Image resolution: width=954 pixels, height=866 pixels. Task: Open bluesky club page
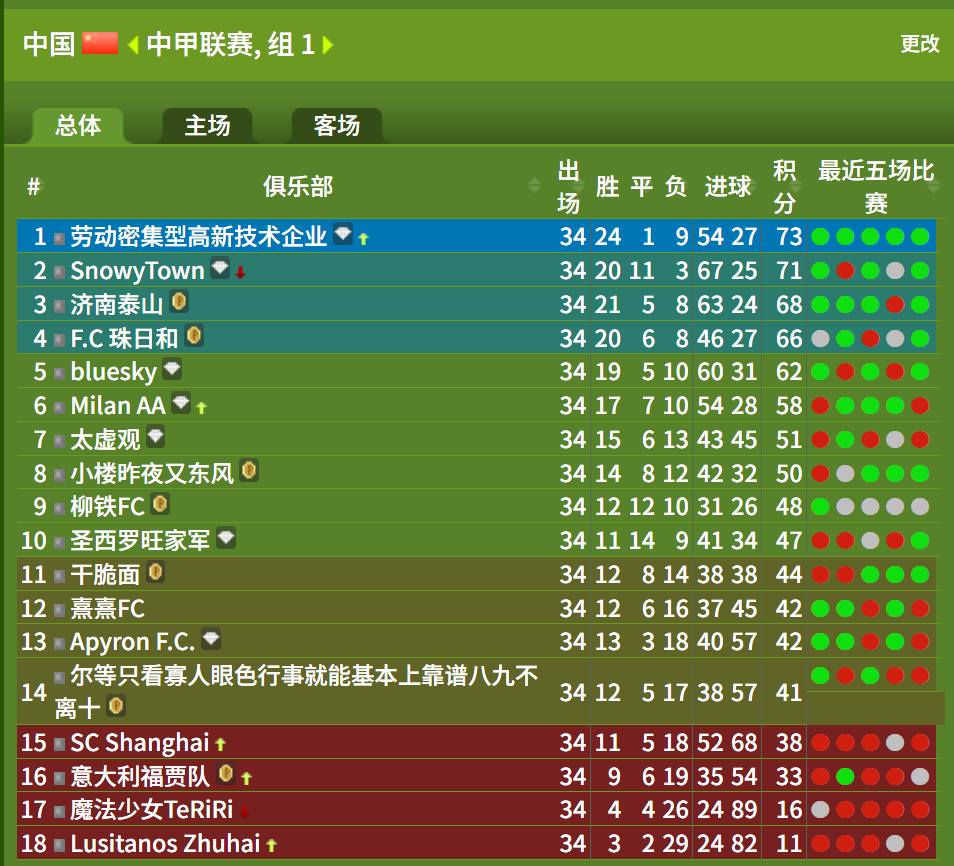point(114,372)
